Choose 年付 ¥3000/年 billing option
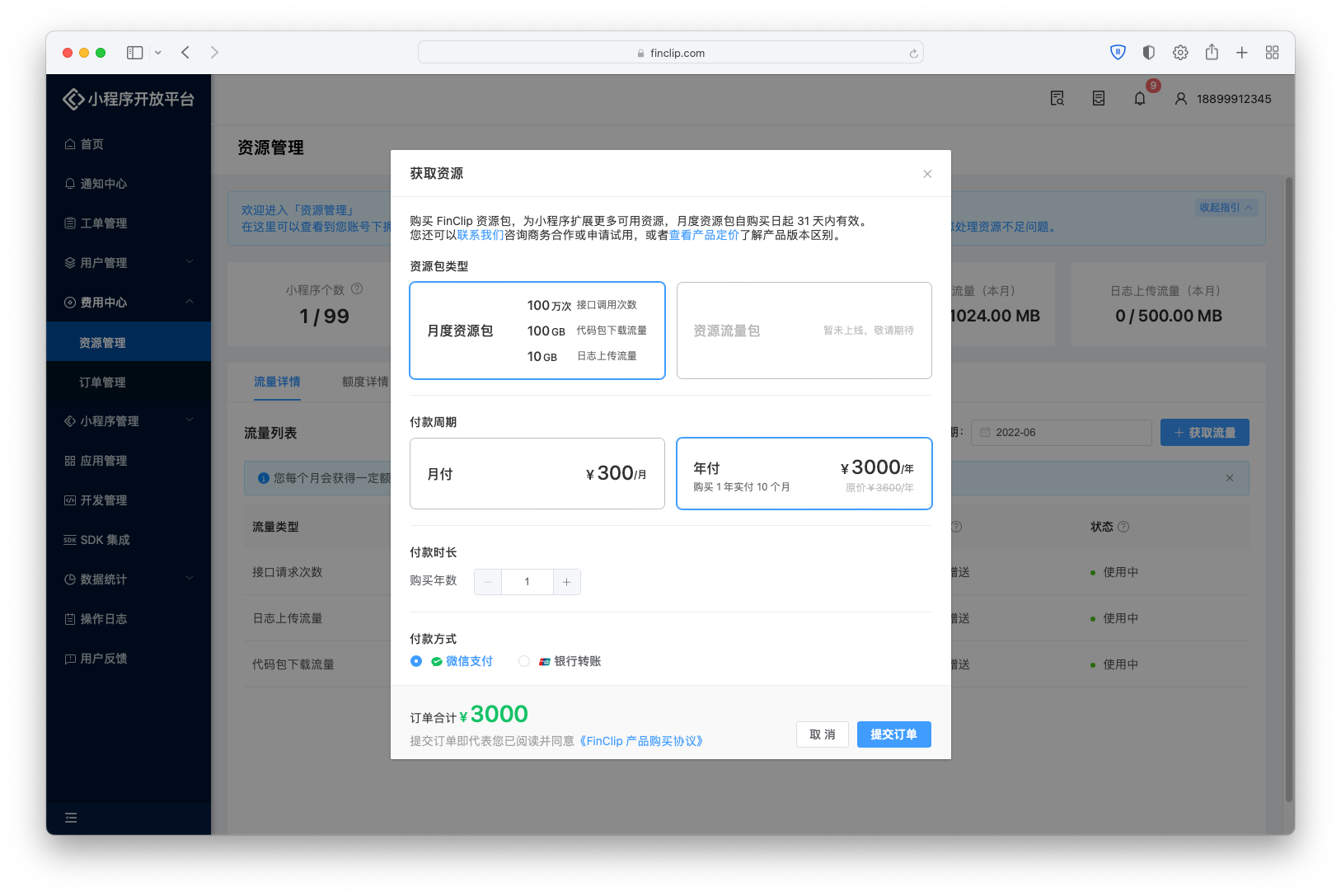The width and height of the screenshot is (1341, 896). 804,474
